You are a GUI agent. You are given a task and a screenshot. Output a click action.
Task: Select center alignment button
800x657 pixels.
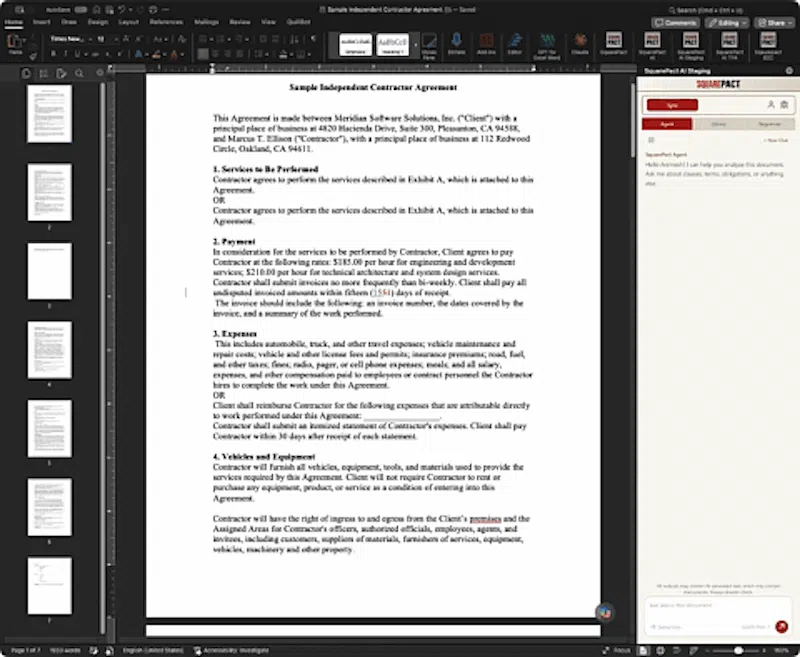[x=215, y=54]
